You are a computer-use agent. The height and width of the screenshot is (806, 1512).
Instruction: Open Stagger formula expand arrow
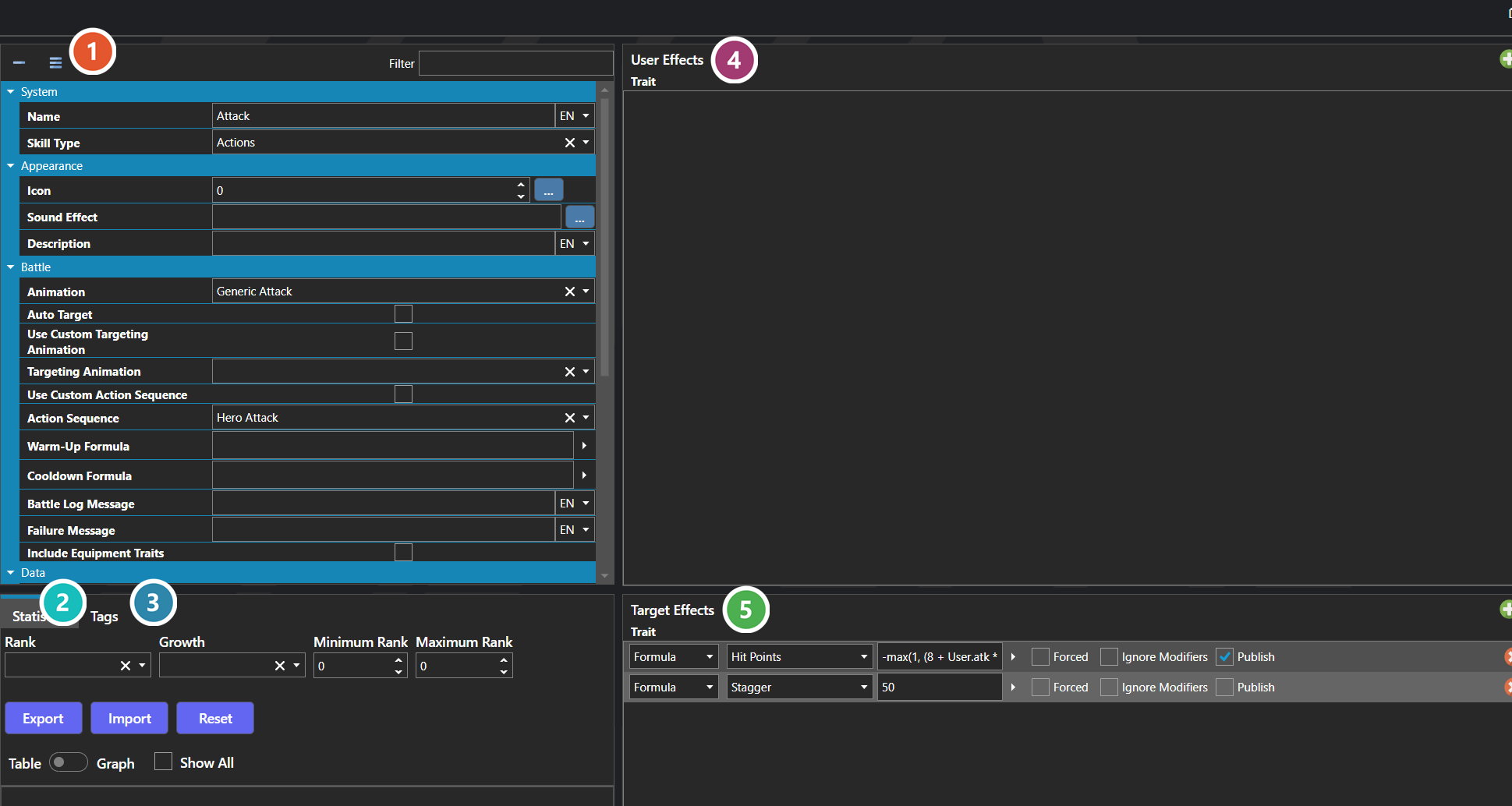tap(1013, 688)
